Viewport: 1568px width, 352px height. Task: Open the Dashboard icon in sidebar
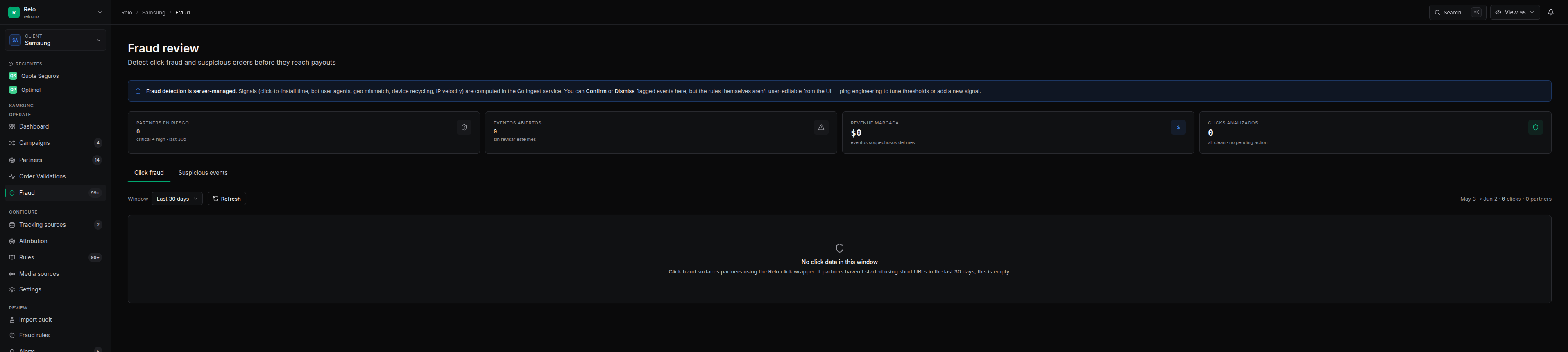11,126
